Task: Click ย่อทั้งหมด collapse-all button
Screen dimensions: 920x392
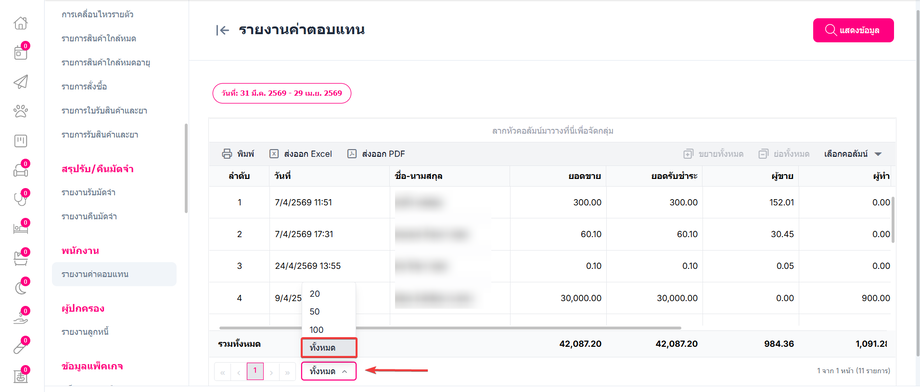Action: [x=784, y=154]
